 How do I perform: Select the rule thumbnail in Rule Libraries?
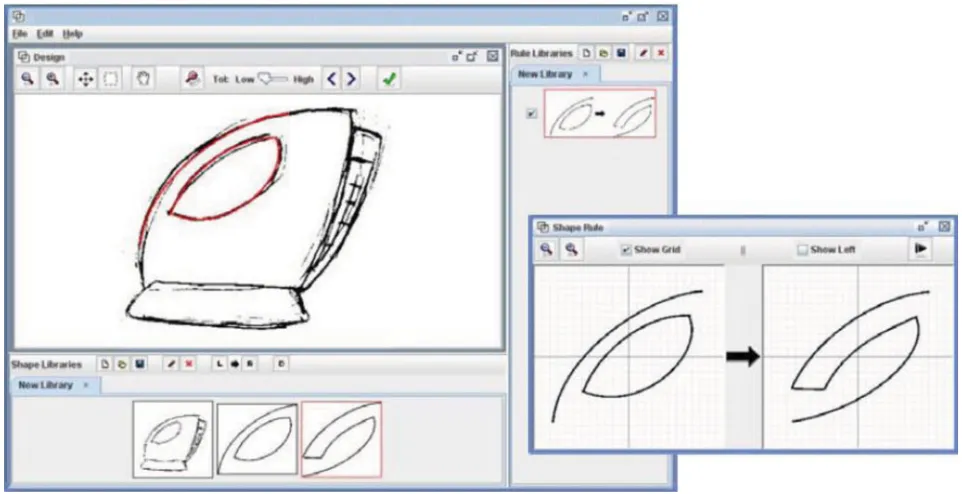pos(600,113)
